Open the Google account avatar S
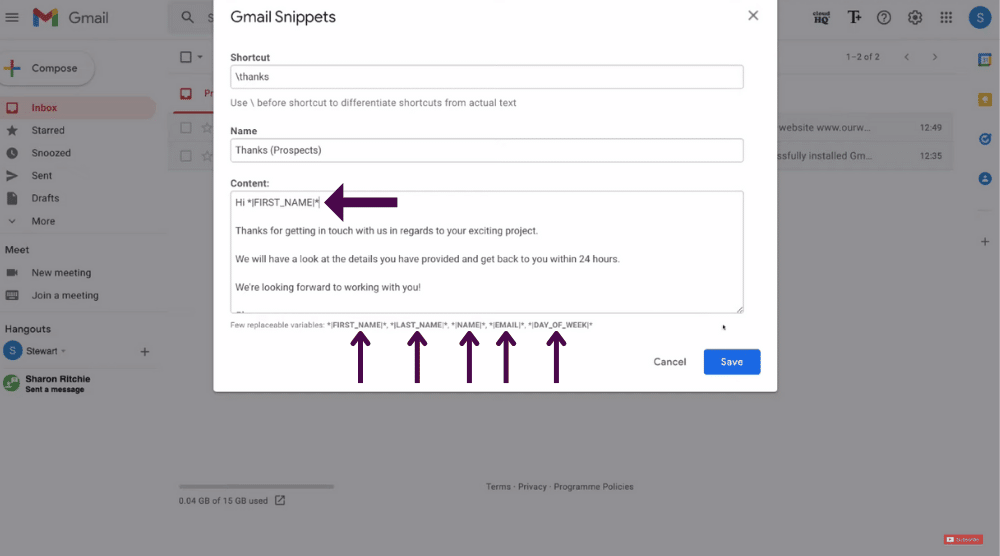This screenshot has width=1000, height=556. coord(980,17)
